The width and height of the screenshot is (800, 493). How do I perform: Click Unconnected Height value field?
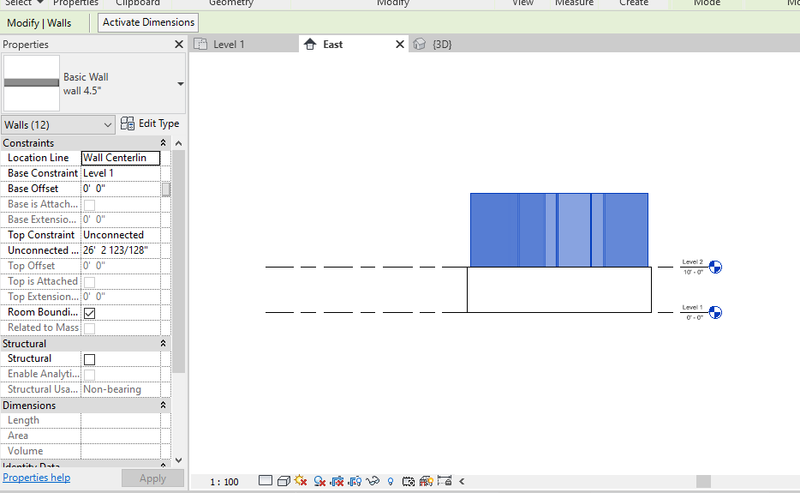120,250
